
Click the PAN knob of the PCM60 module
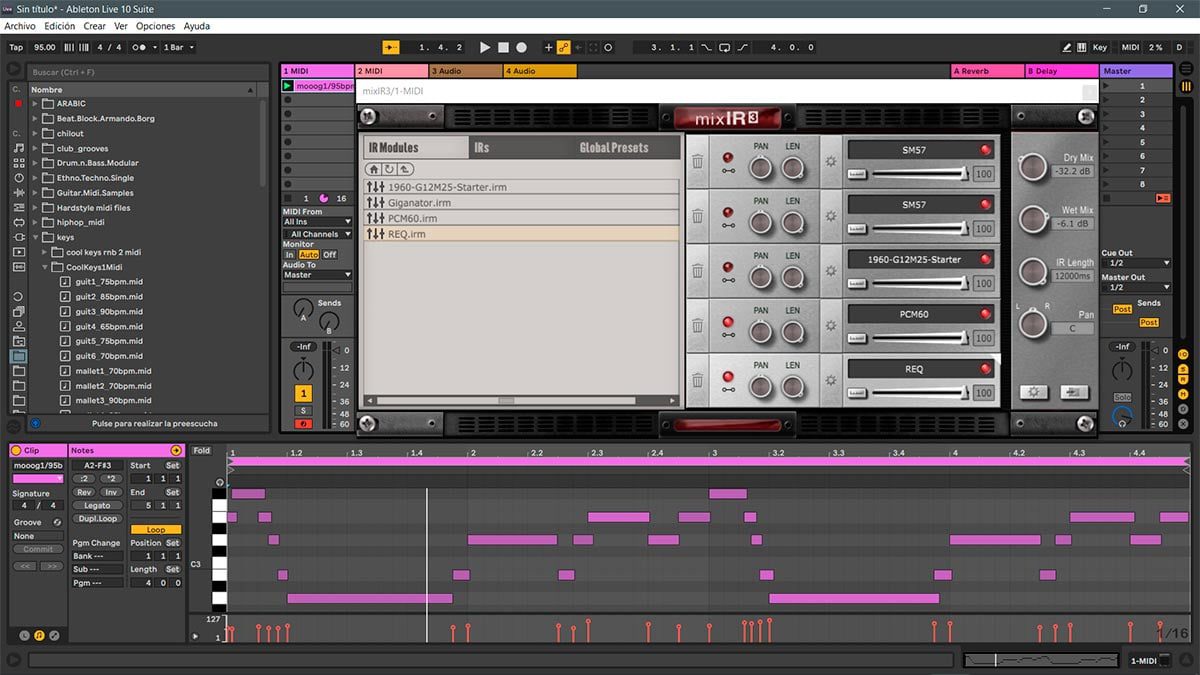pyautogui.click(x=761, y=332)
